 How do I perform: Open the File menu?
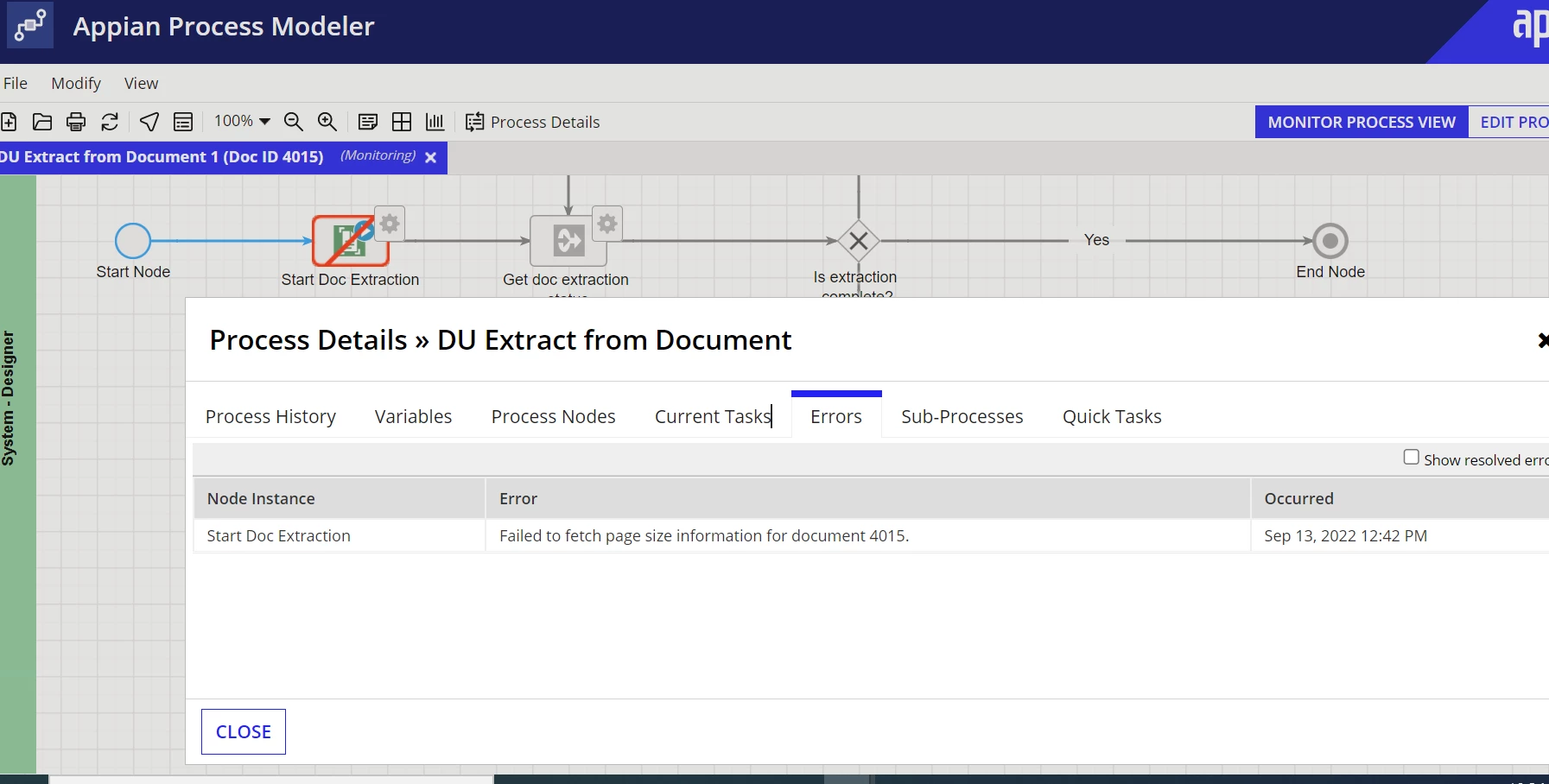(x=16, y=83)
